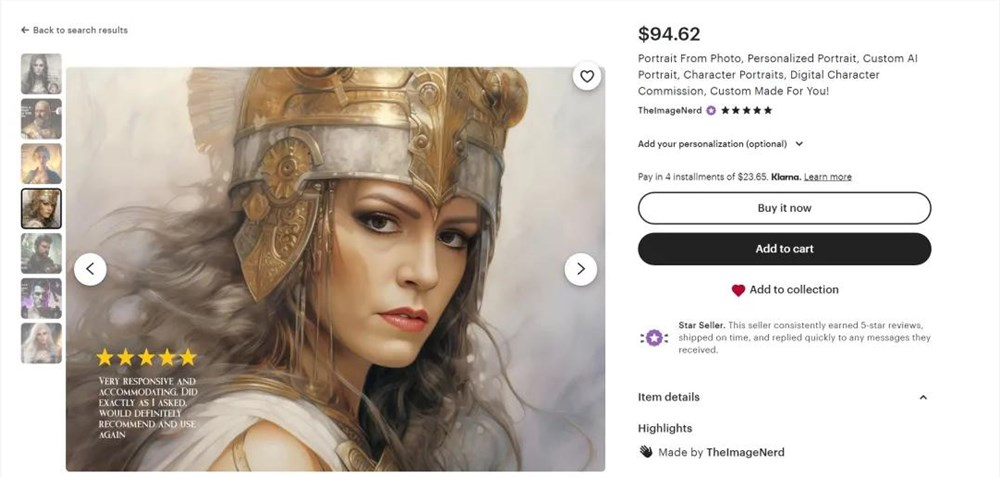Select the first thumbnail in gallery

coord(41,74)
